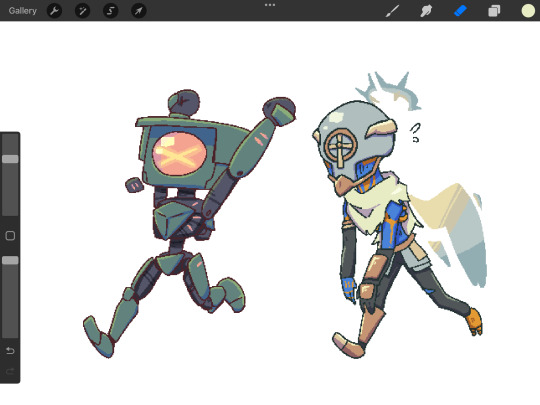Select the Eraser tool
Screen dimensions: 540x405
460,11
